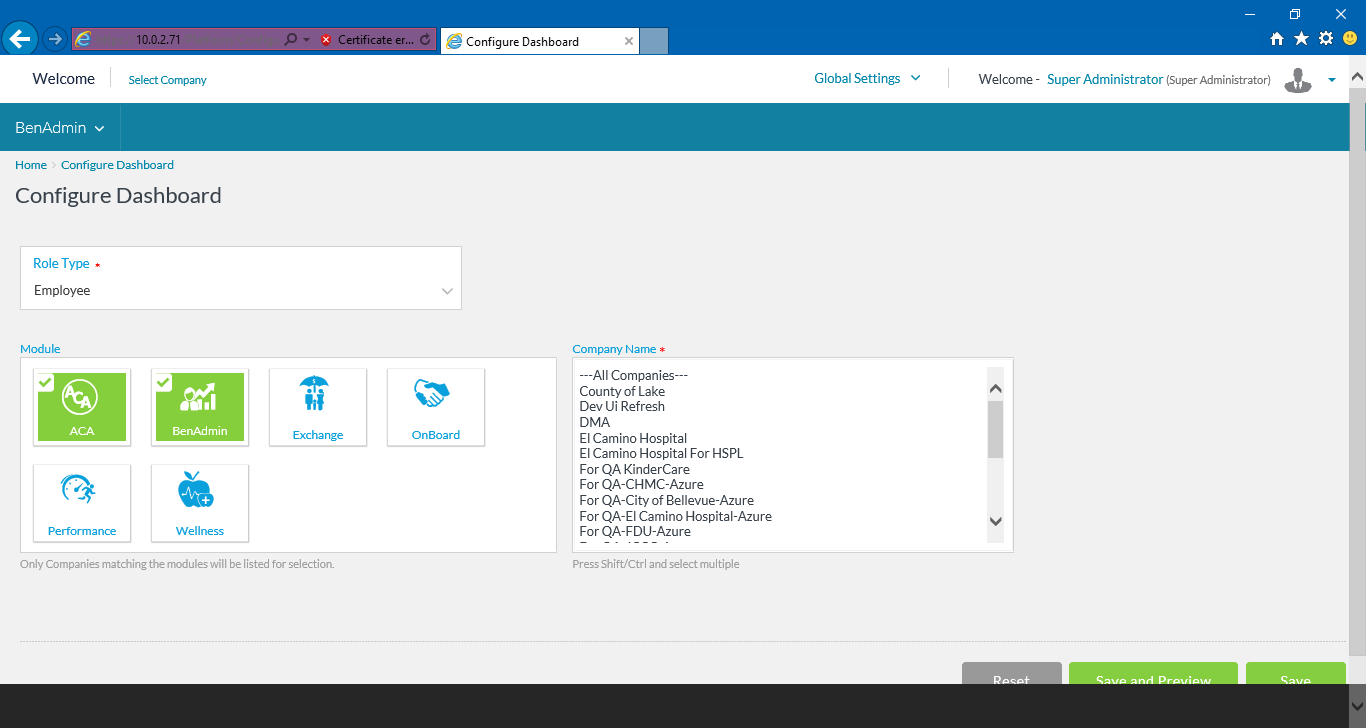Viewport: 1366px width, 728px height.
Task: Open browser home page icon
Action: [x=1277, y=39]
